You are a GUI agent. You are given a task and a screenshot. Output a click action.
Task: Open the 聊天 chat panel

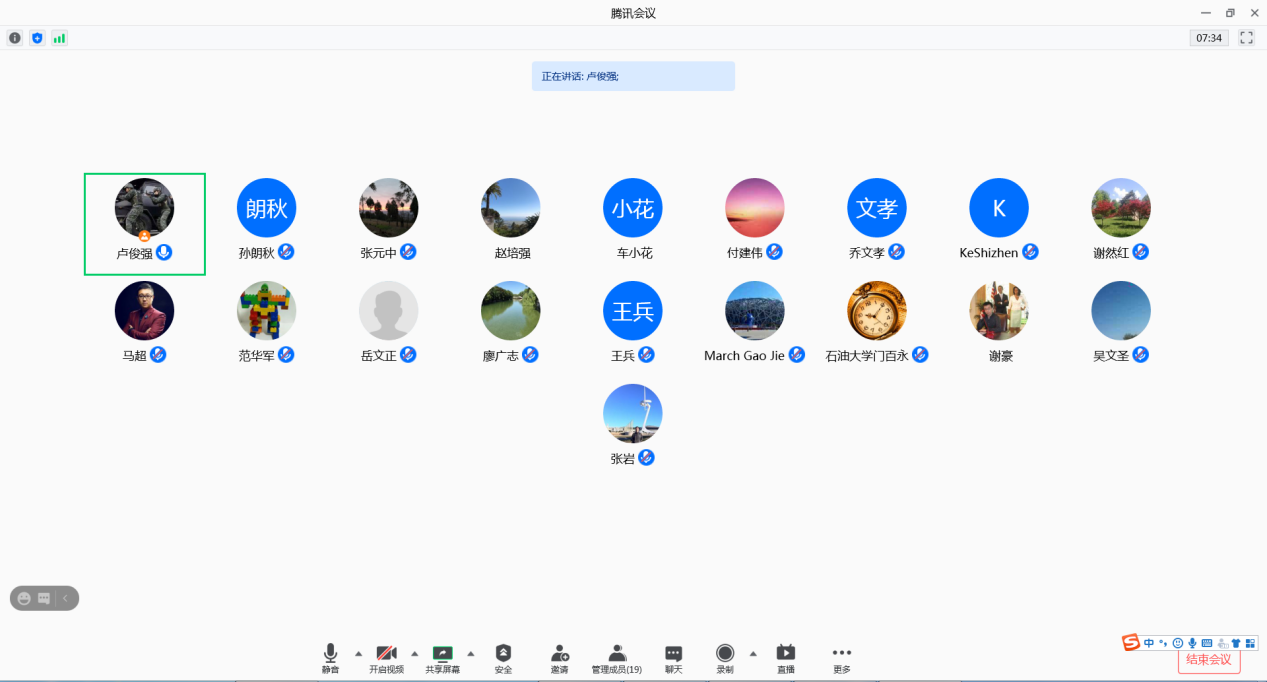pos(674,657)
